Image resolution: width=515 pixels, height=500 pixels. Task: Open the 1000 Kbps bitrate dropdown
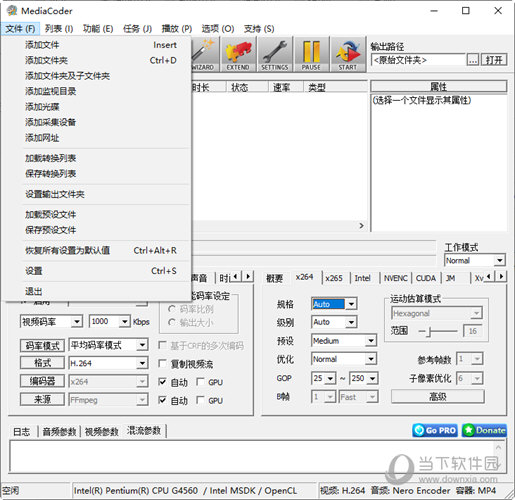click(x=124, y=322)
